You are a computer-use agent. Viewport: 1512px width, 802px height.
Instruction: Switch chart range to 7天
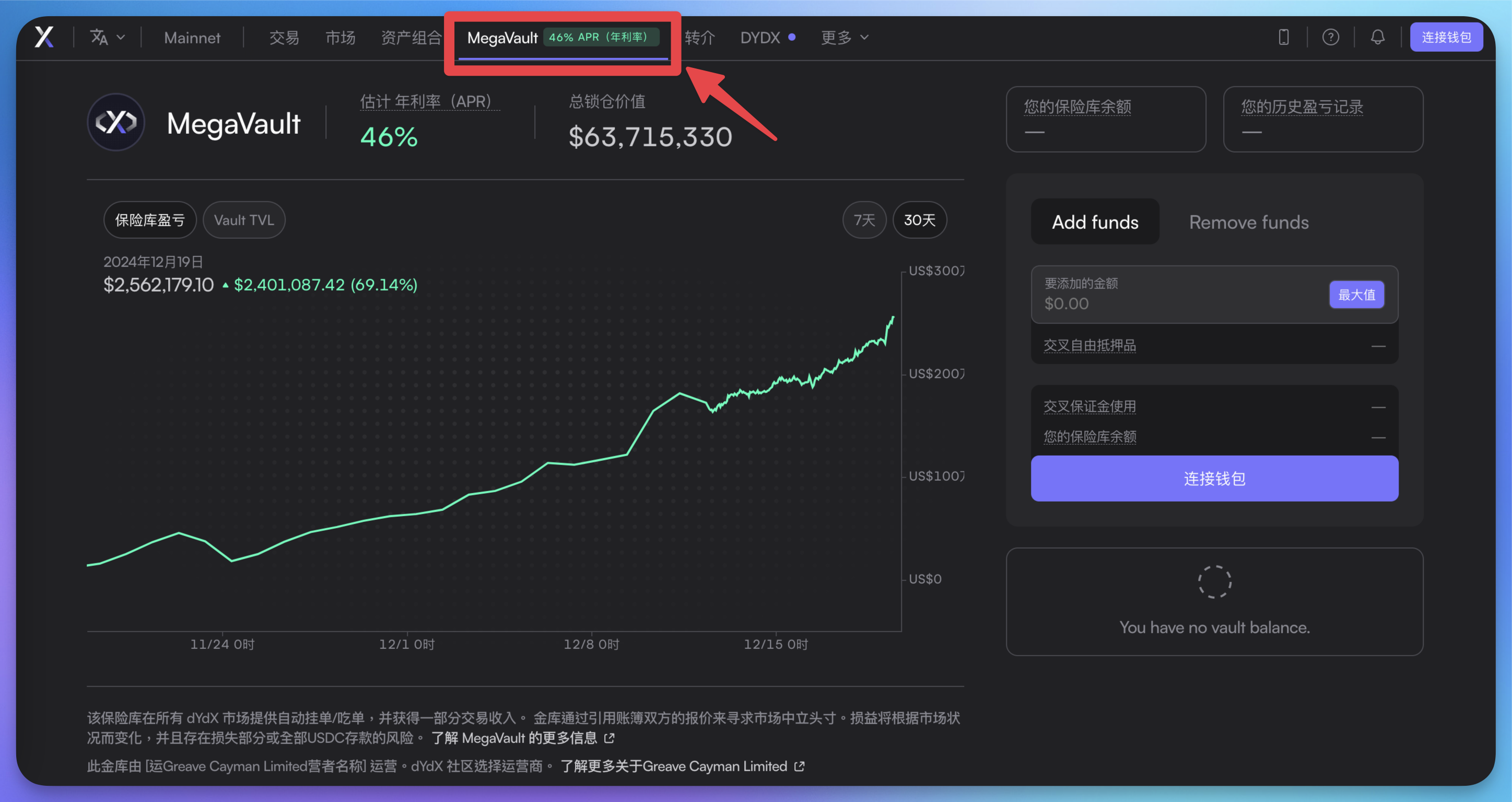click(864, 220)
